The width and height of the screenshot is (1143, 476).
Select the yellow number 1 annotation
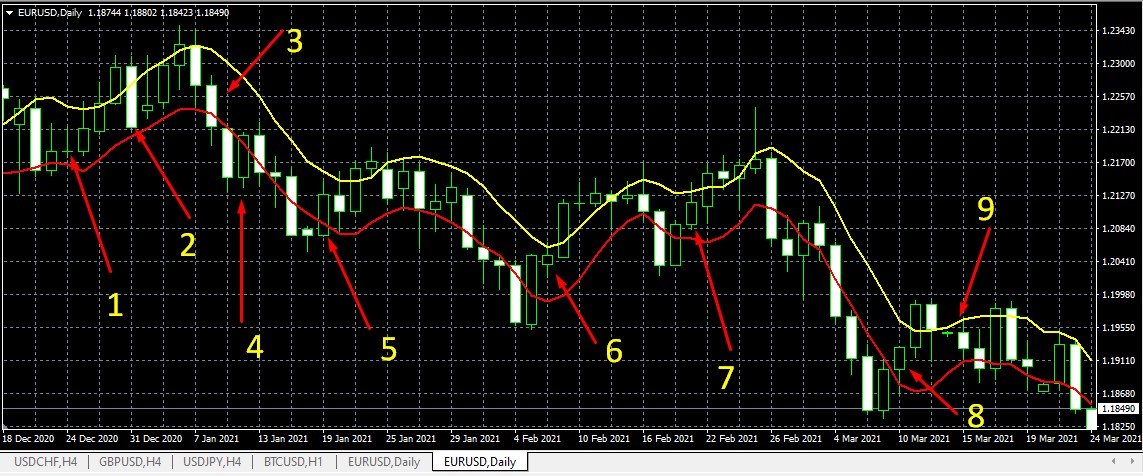pyautogui.click(x=116, y=306)
